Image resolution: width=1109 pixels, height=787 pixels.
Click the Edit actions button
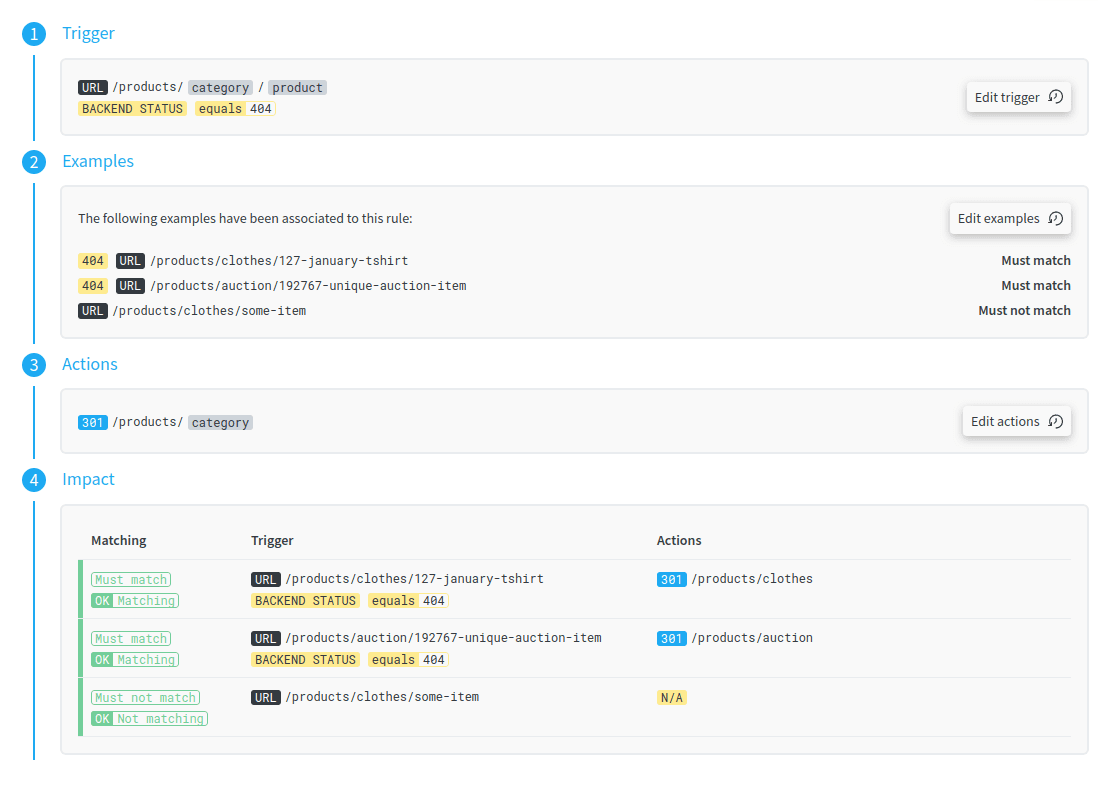pyautogui.click(x=1016, y=421)
